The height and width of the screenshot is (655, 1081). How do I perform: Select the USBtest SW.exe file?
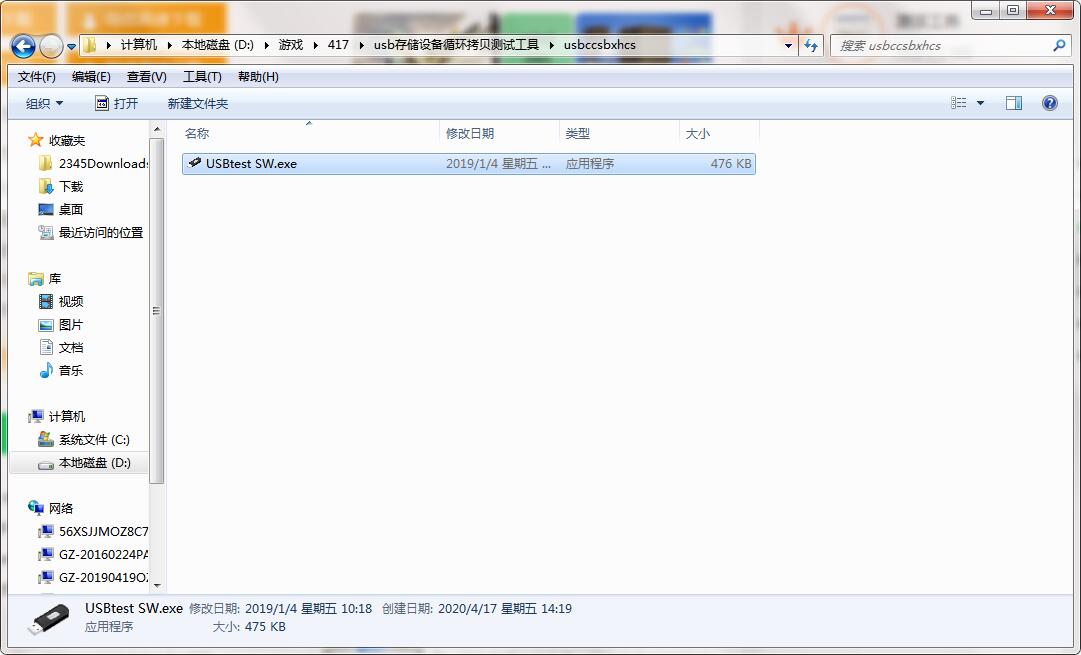coord(469,163)
